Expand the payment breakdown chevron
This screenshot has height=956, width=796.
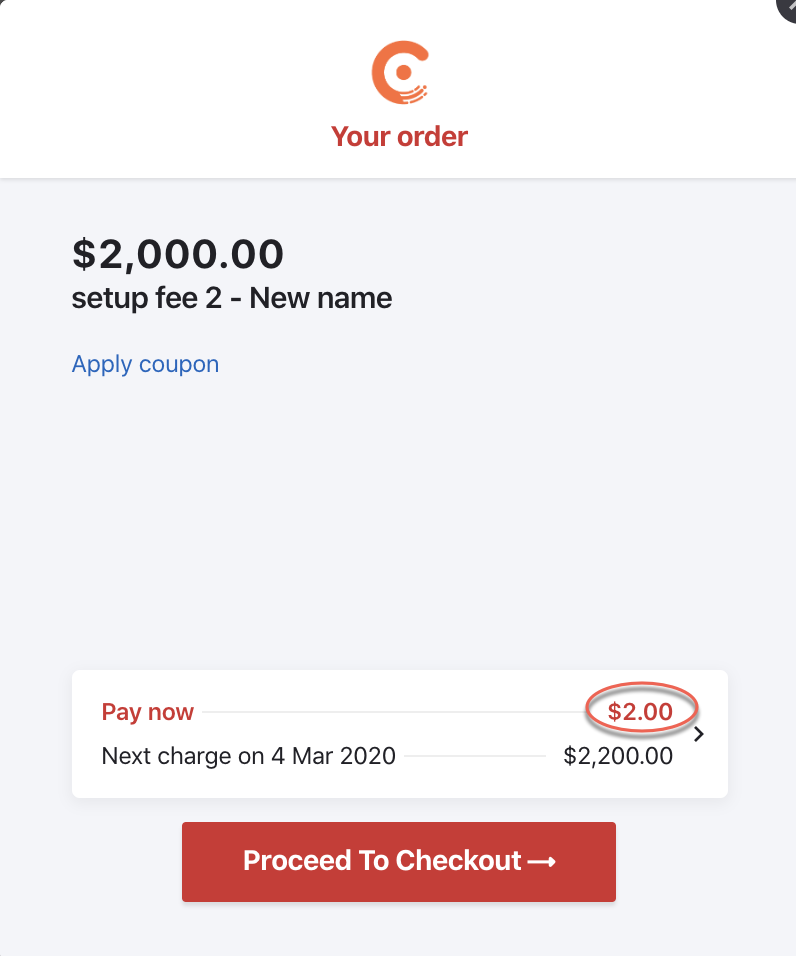pos(699,735)
